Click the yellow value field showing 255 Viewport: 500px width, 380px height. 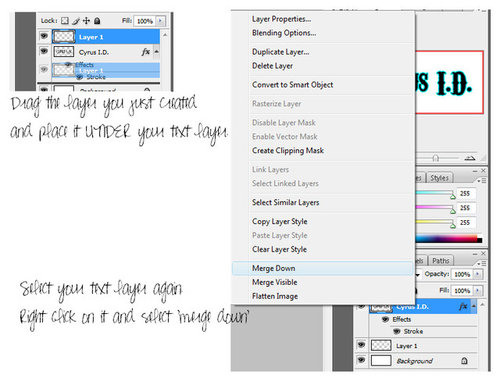tap(465, 222)
